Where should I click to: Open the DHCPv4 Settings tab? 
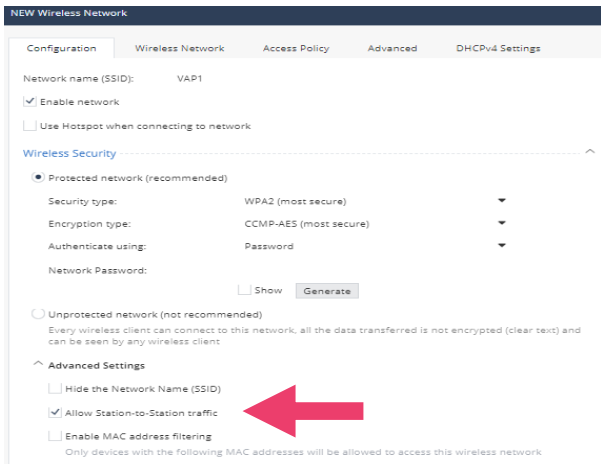pos(498,48)
